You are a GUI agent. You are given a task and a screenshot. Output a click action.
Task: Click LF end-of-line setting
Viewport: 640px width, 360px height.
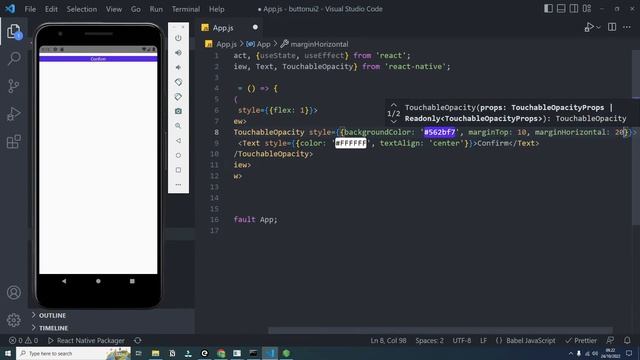click(x=483, y=340)
